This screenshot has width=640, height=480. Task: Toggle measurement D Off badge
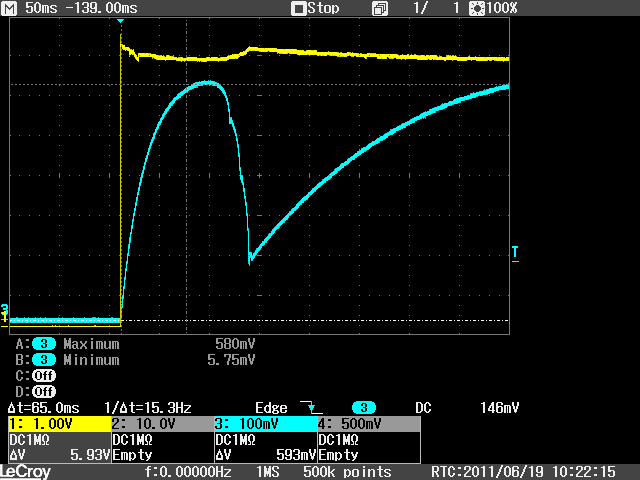44,391
